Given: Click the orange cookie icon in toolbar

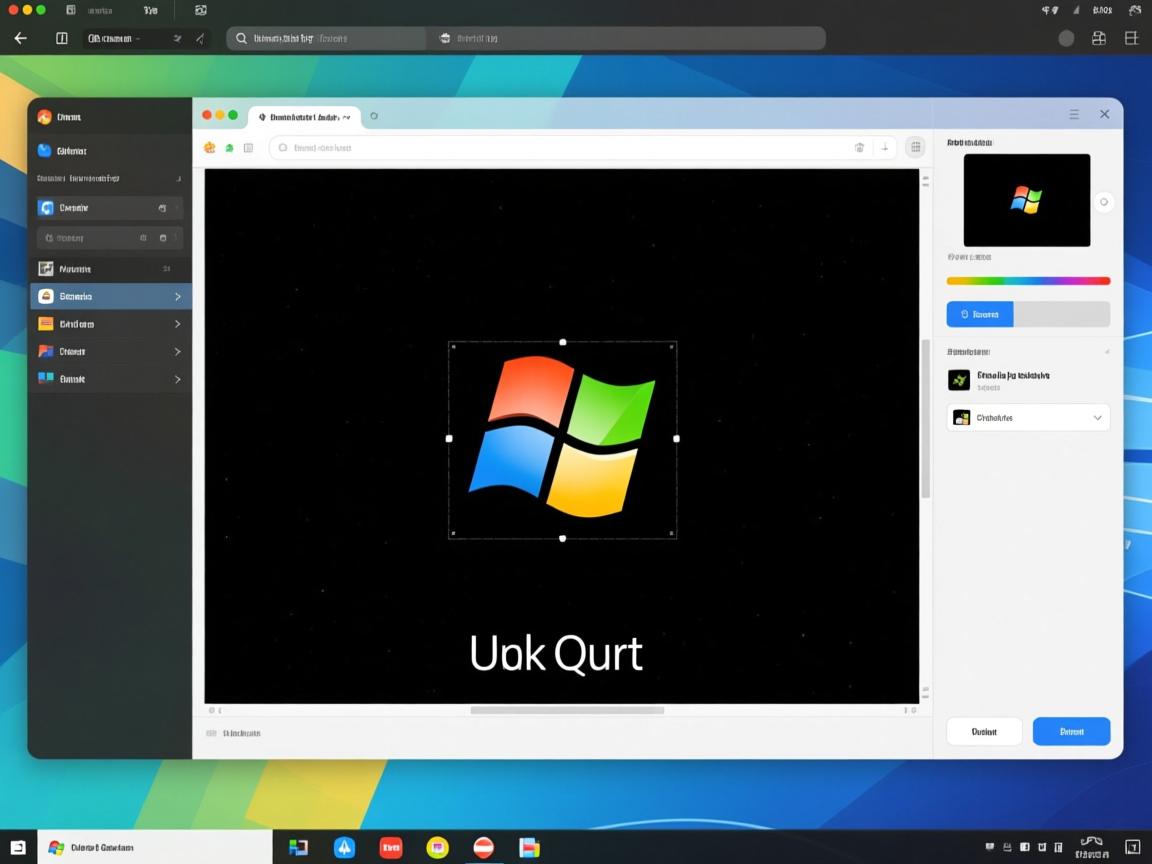Looking at the screenshot, I should [x=210, y=147].
